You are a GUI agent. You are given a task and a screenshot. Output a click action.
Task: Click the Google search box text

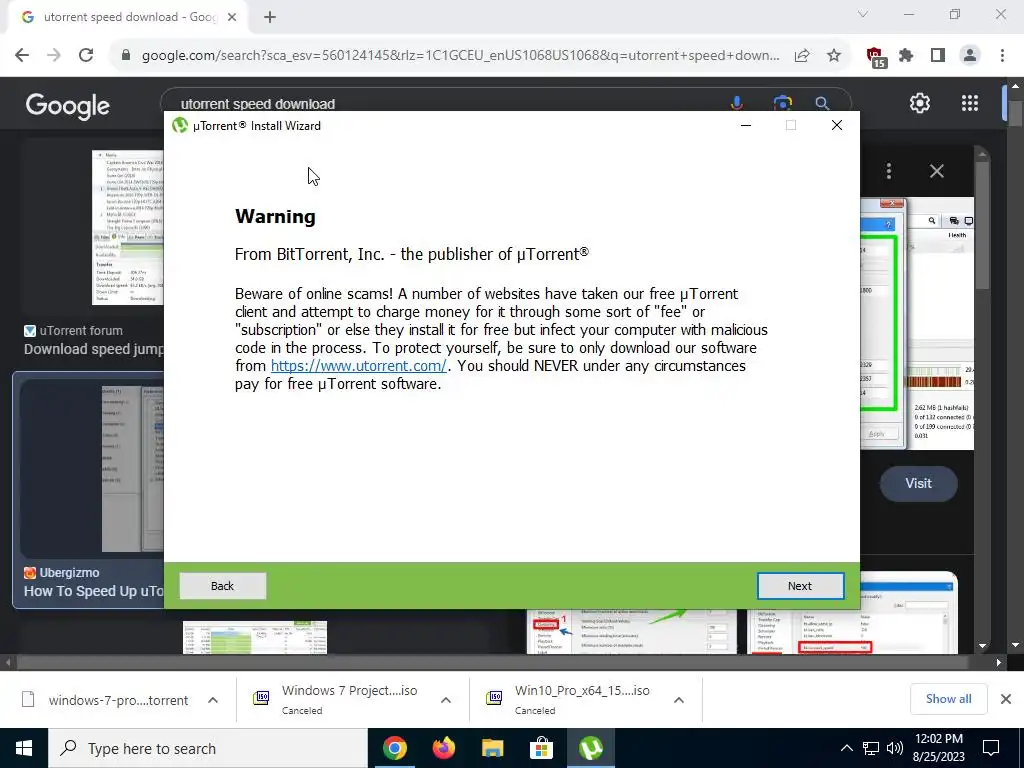click(258, 104)
